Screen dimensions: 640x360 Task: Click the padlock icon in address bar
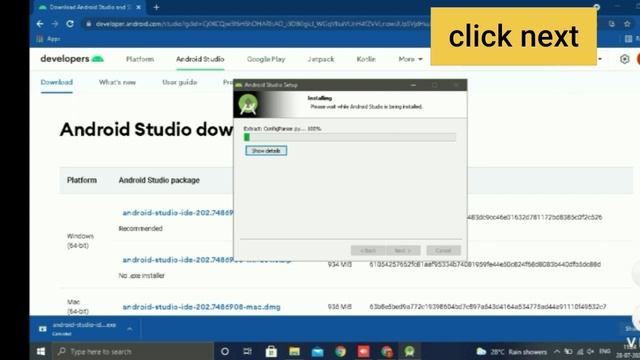point(88,24)
